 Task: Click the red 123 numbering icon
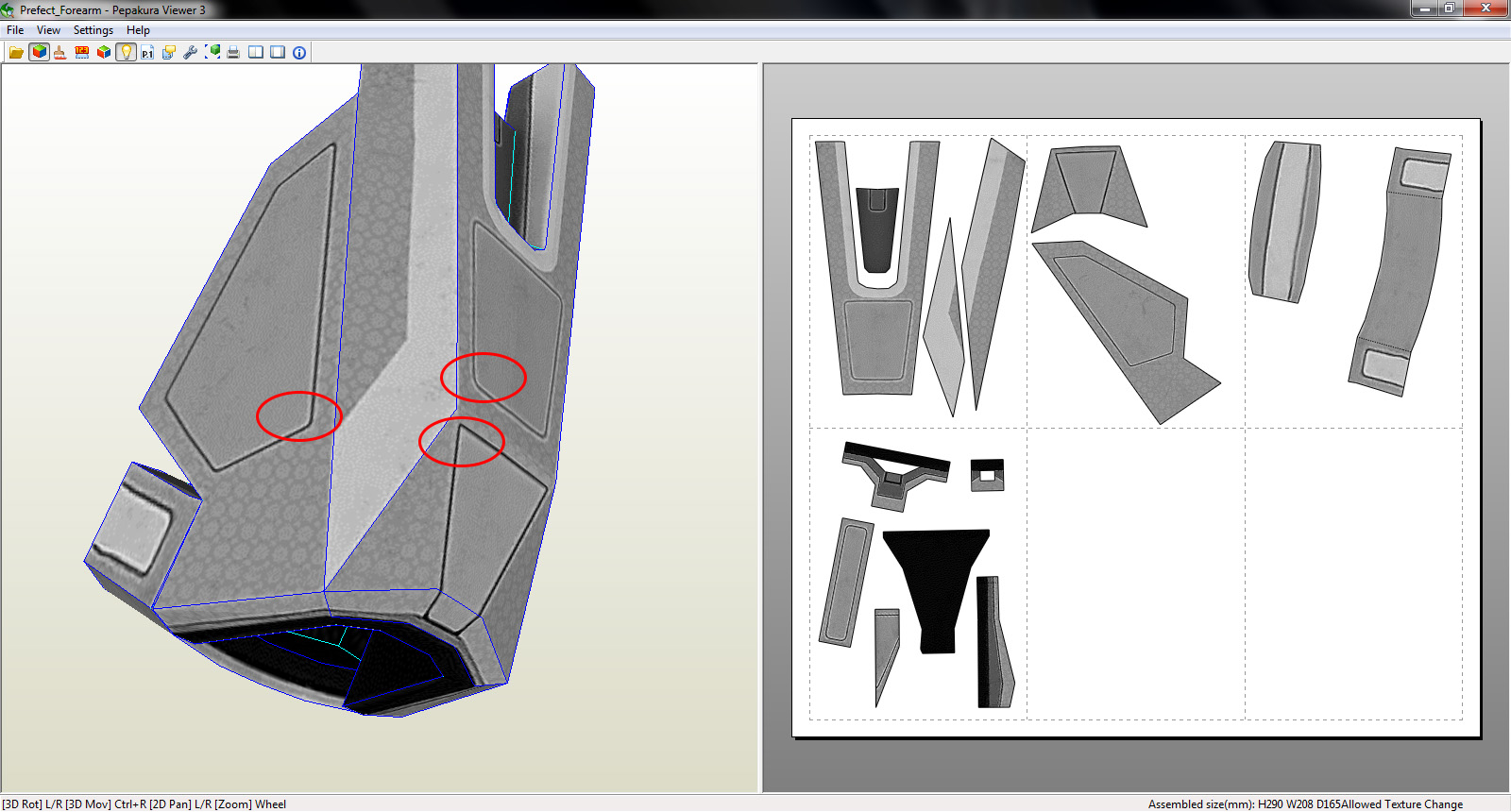[82, 53]
